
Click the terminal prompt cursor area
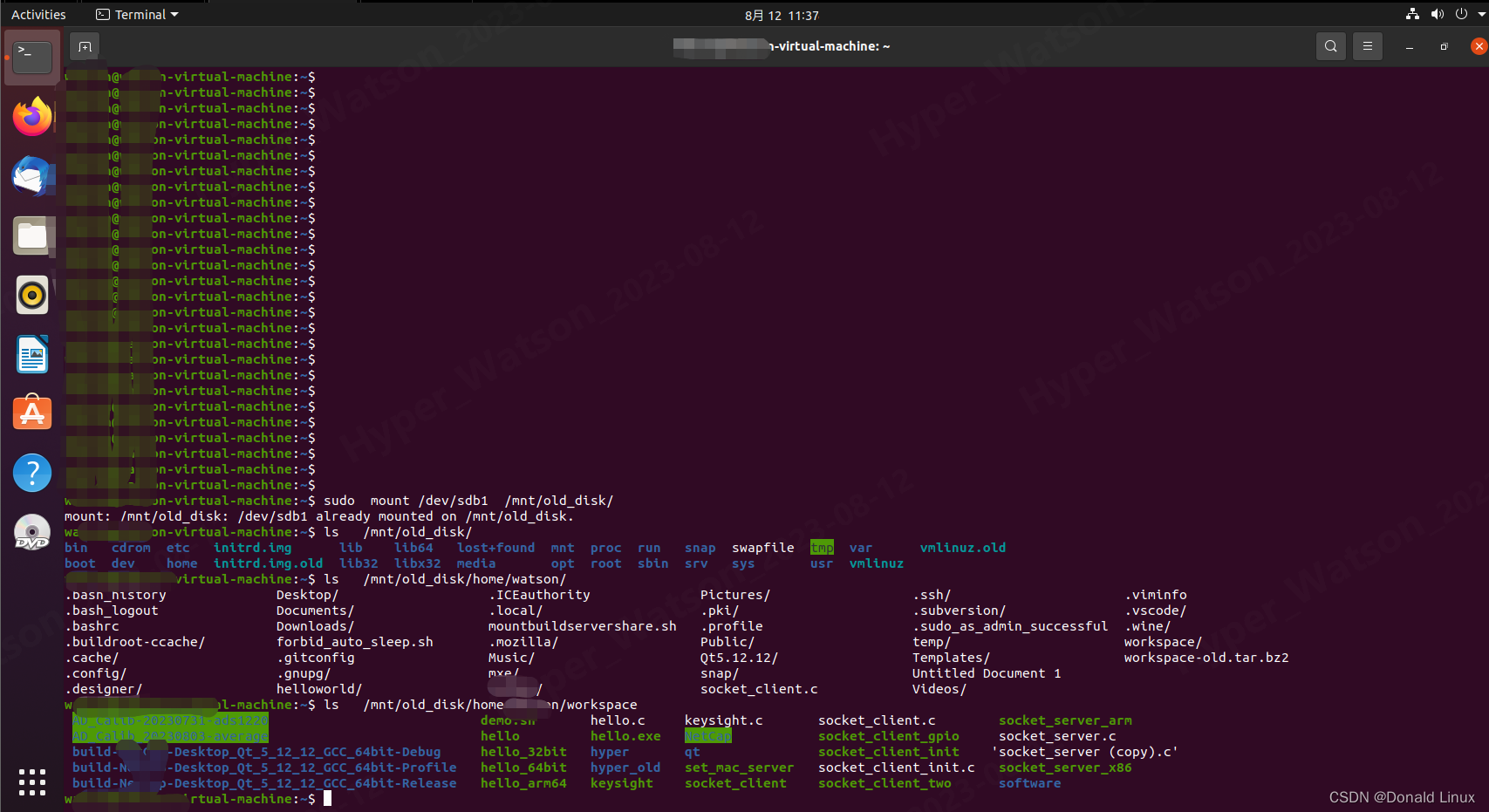pyautogui.click(x=329, y=798)
